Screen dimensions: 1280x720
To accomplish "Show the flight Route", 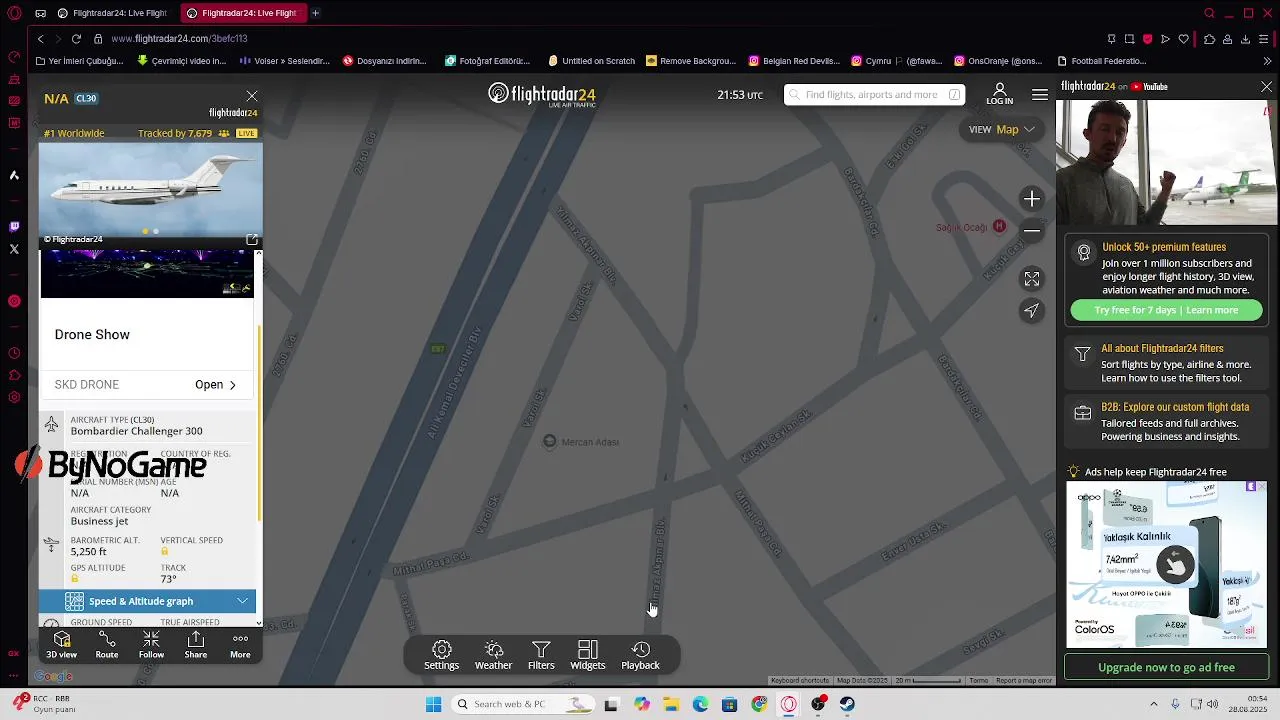I will point(107,645).
